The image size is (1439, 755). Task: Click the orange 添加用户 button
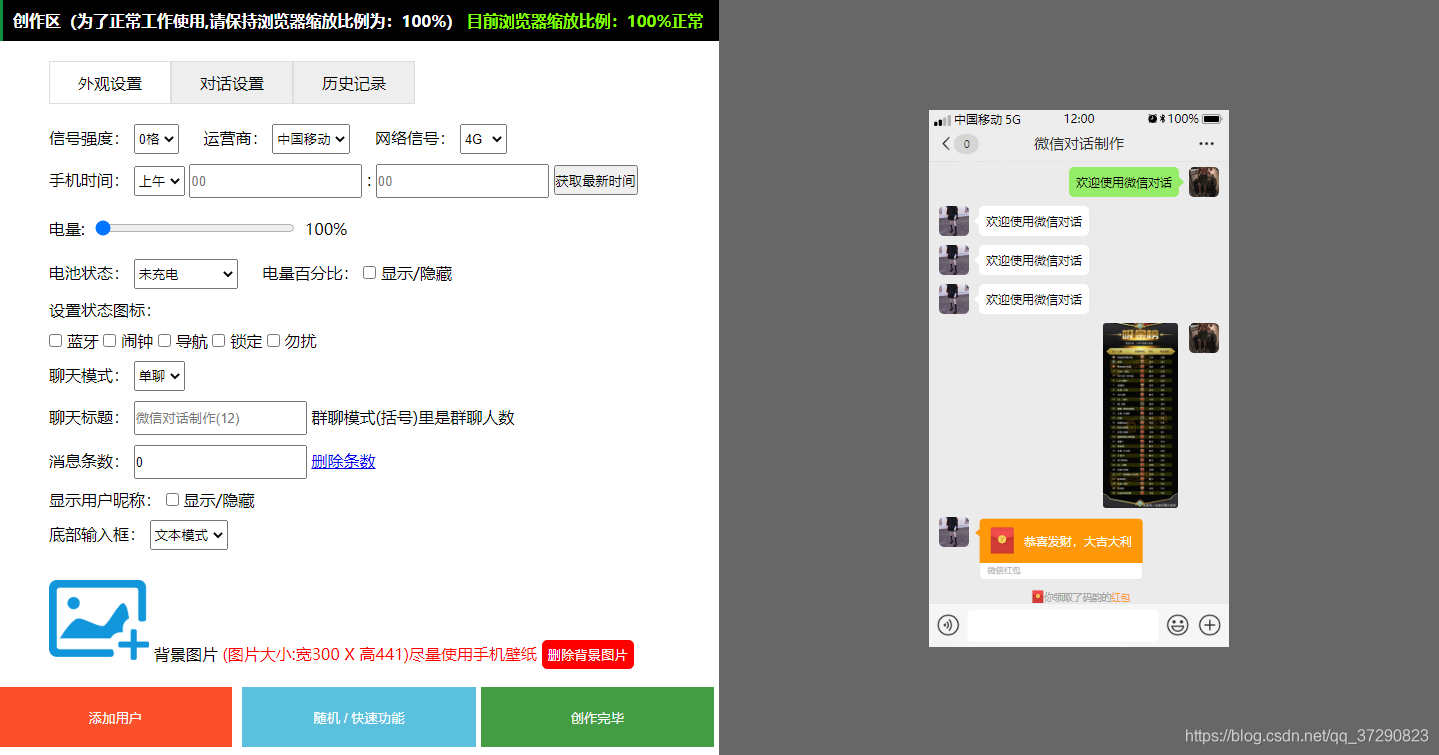pos(115,717)
